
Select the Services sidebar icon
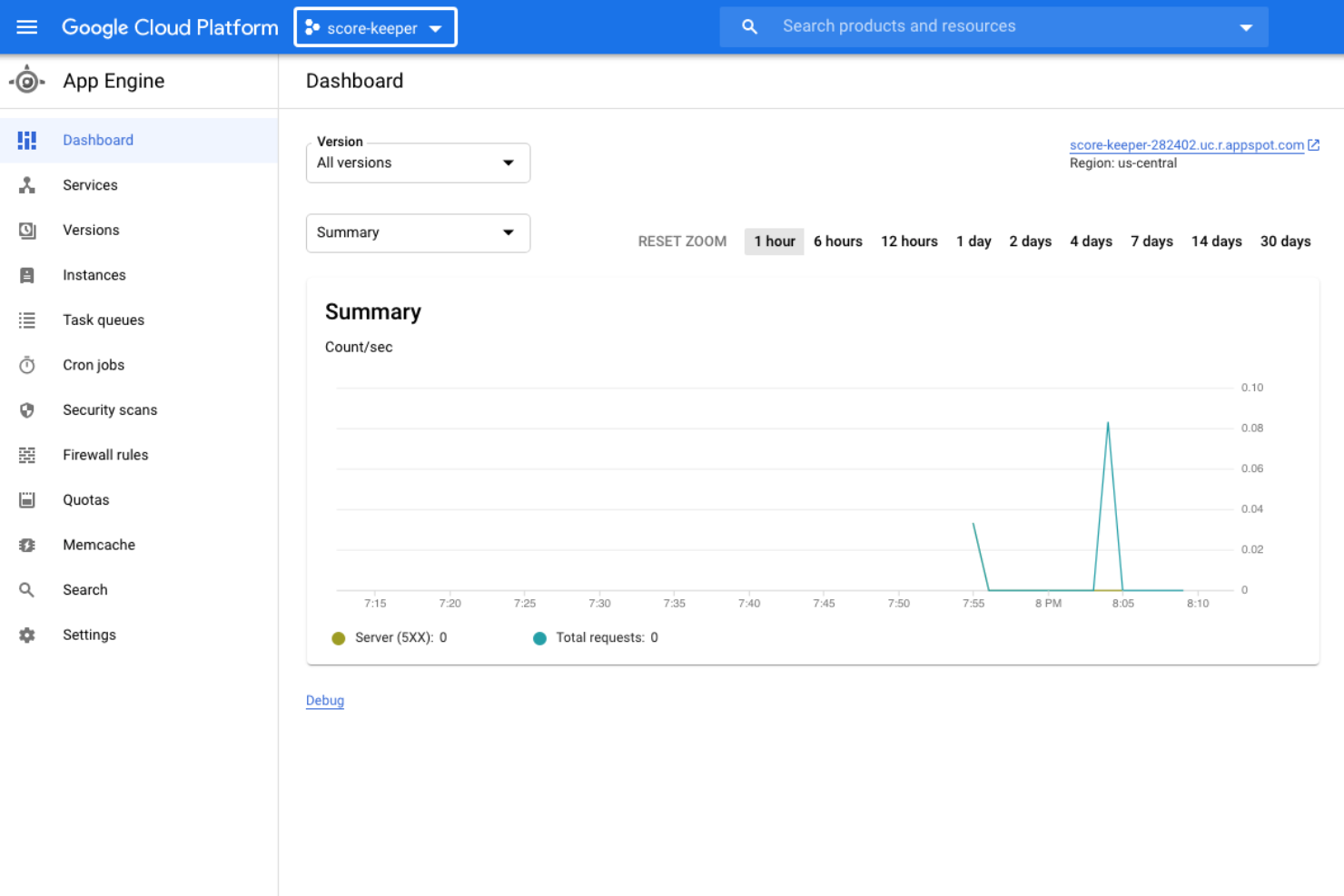27,185
